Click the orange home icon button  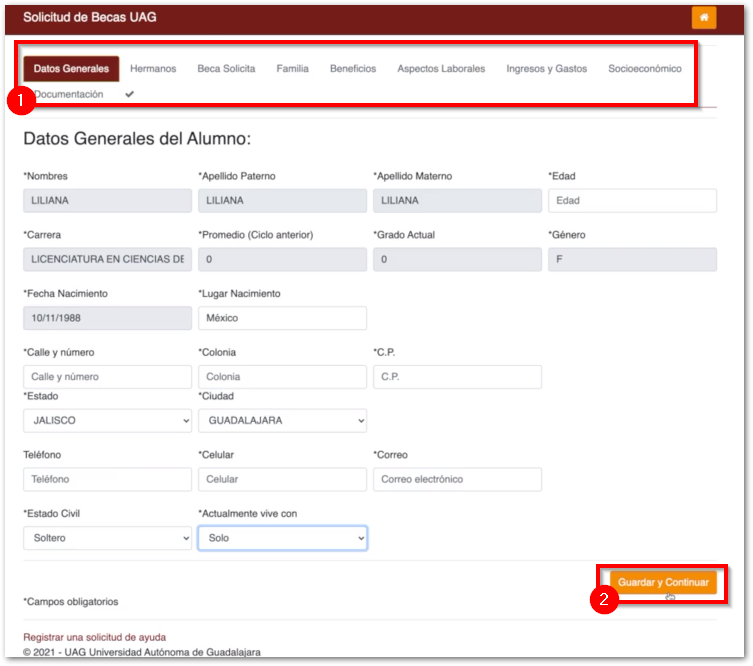click(x=704, y=18)
